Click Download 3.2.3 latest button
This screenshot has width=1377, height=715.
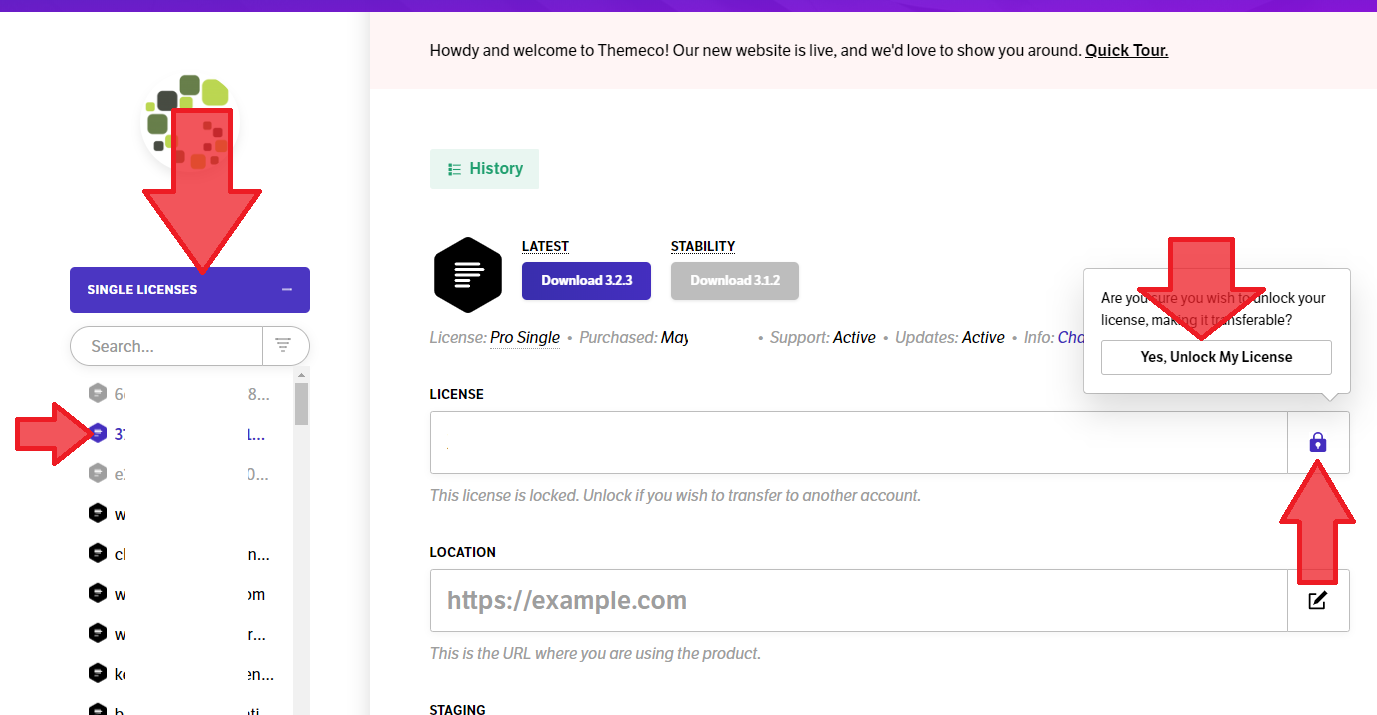[x=586, y=281]
